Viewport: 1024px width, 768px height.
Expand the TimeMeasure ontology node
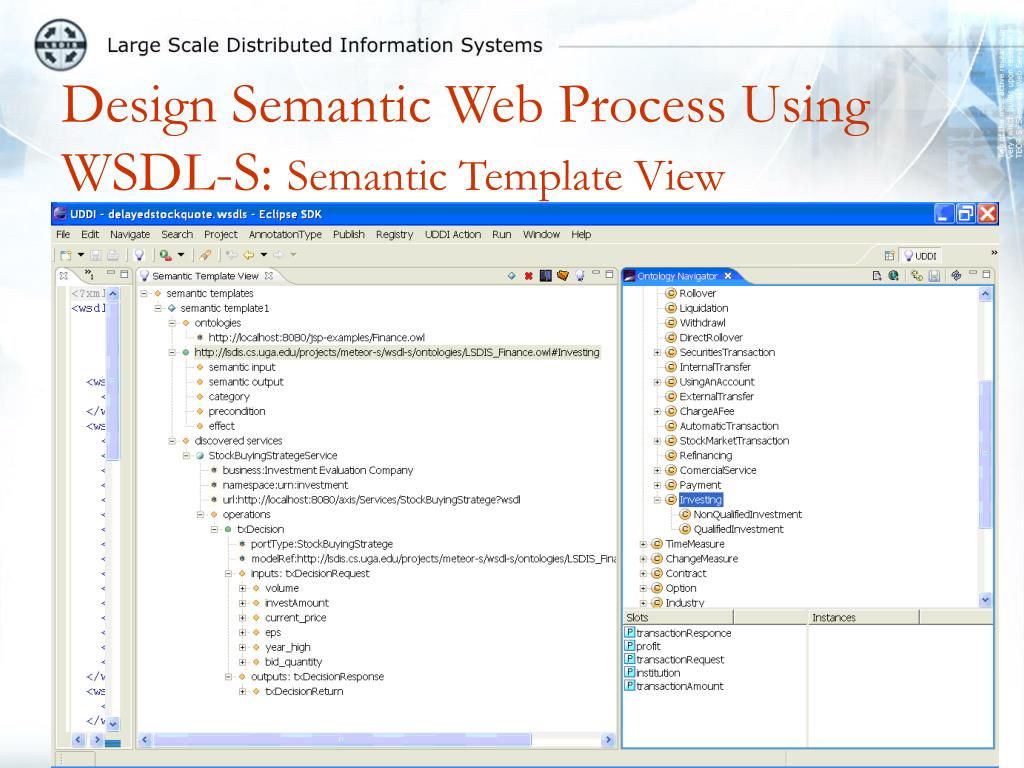[x=643, y=544]
